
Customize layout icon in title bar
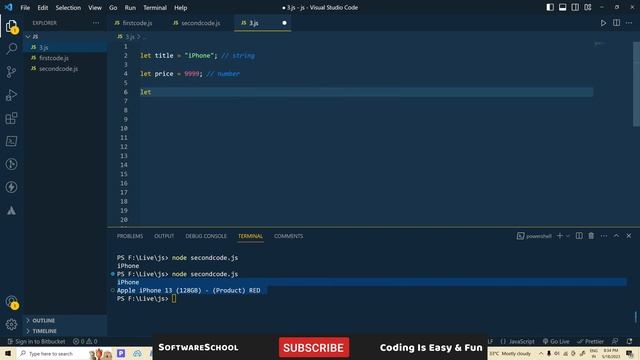(588, 7)
